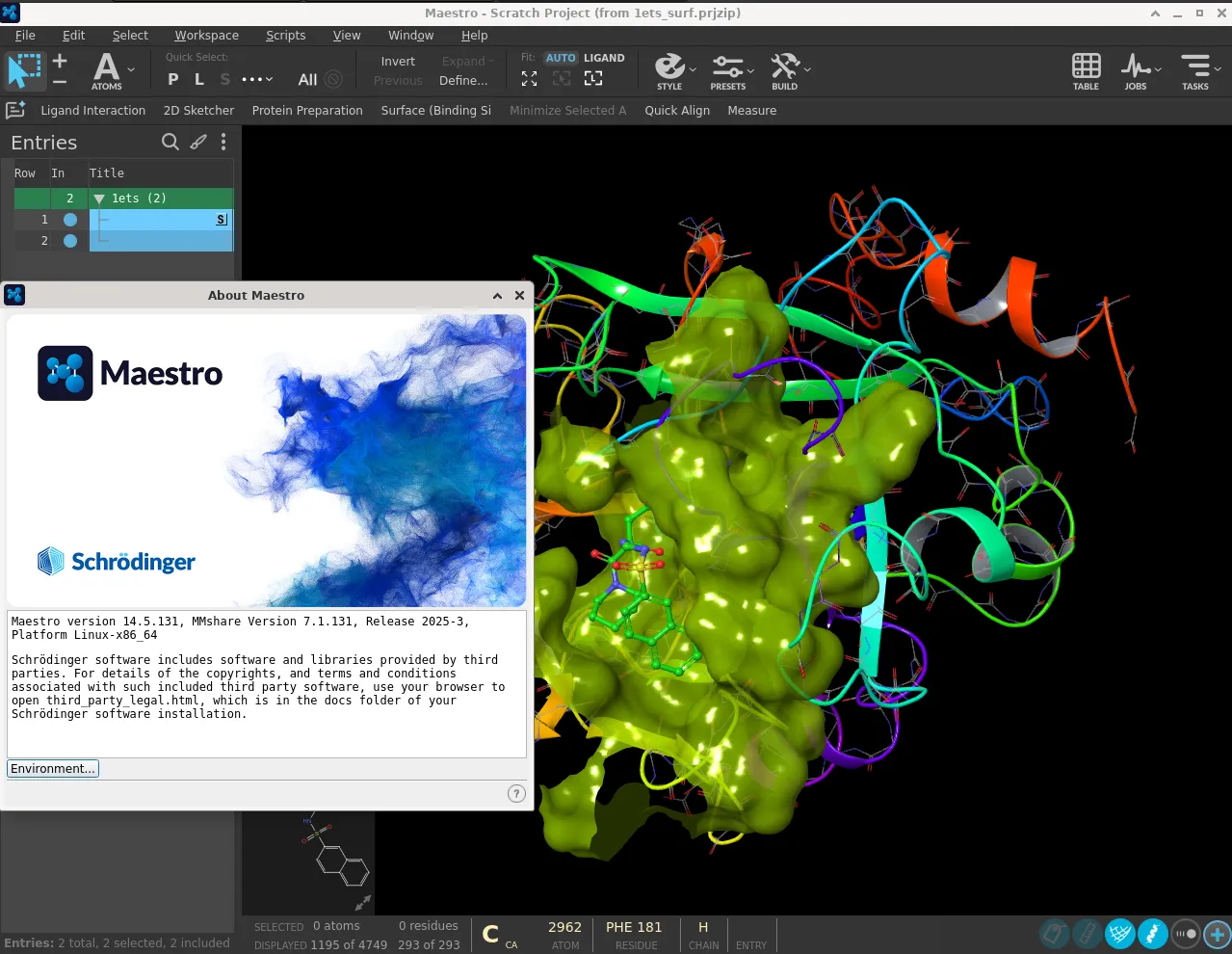Click help question mark in About Maestro
Screen dimensions: 1232x954
516,794
